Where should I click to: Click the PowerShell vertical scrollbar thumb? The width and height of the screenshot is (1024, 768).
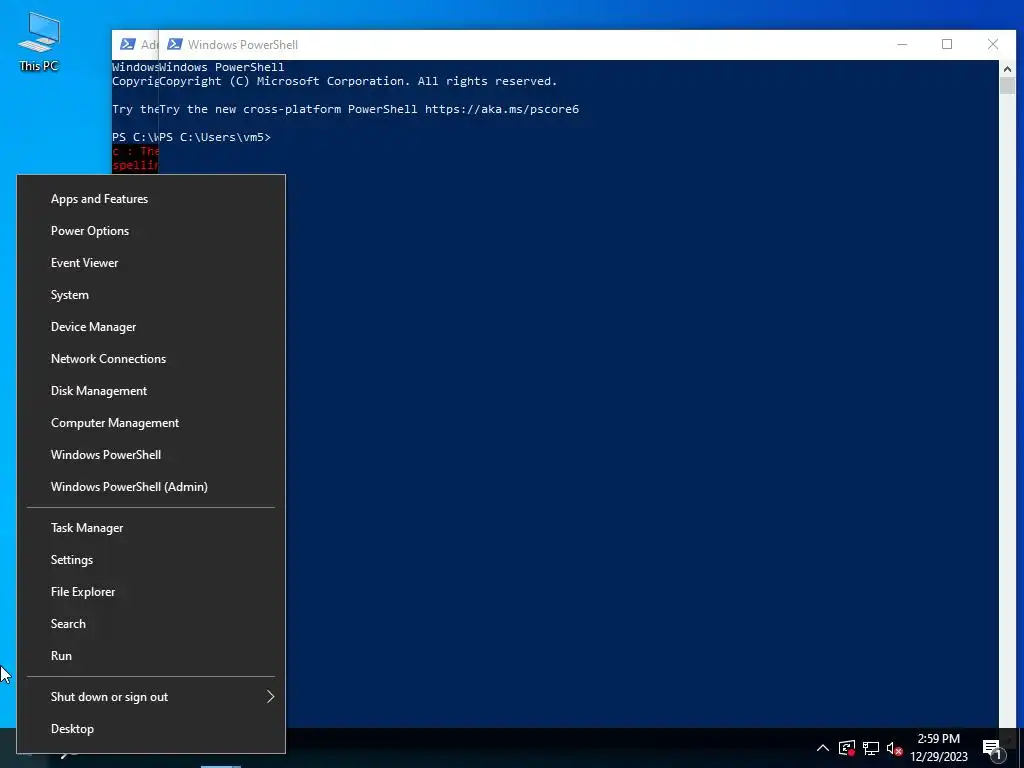point(1007,86)
